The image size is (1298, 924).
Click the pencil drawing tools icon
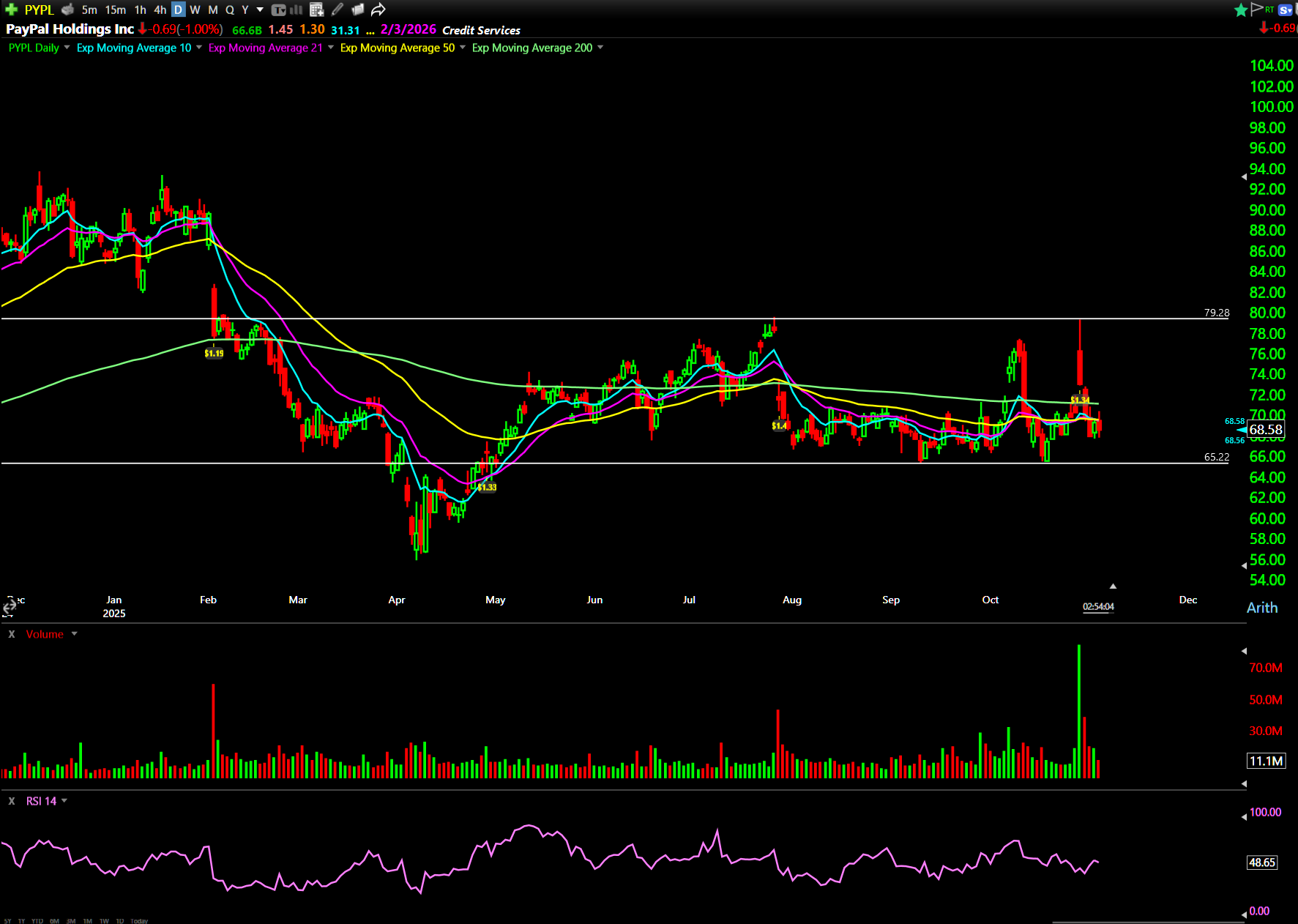[337, 10]
